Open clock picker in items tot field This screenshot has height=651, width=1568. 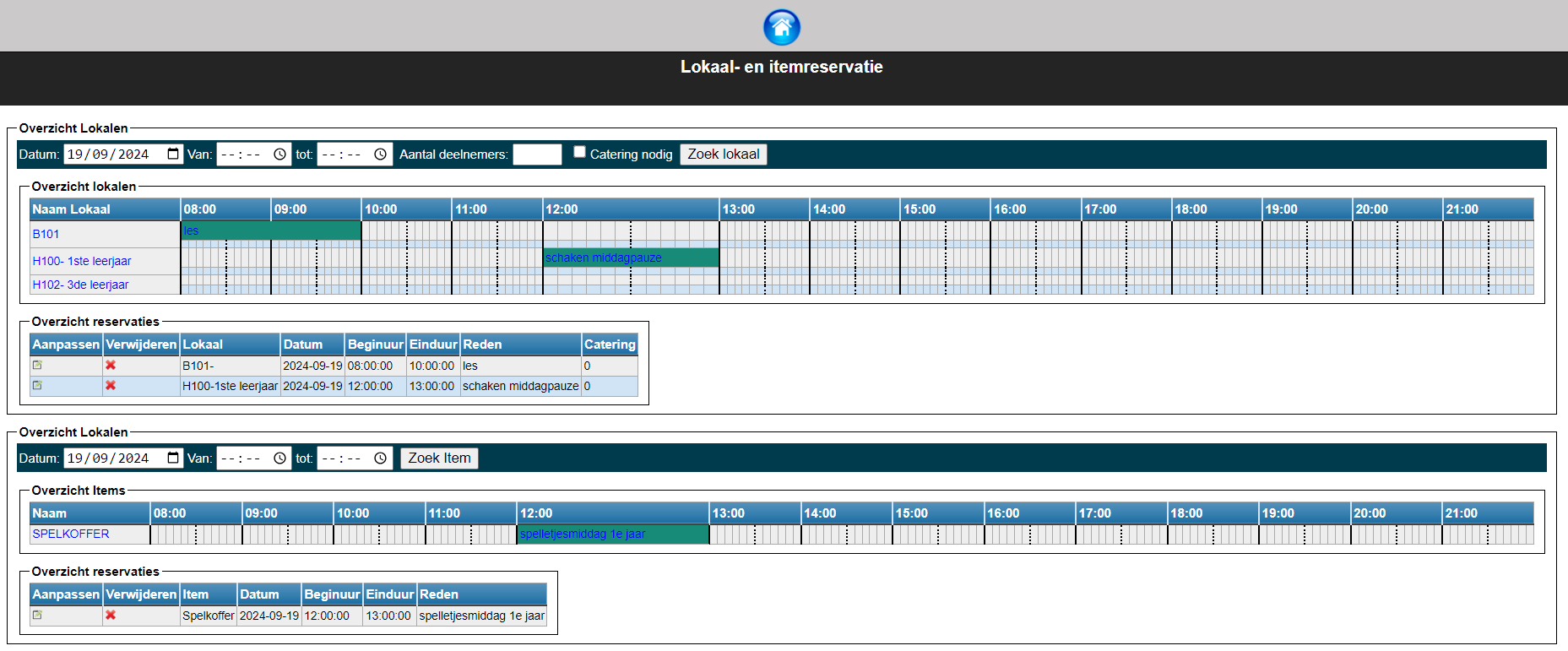(x=381, y=458)
